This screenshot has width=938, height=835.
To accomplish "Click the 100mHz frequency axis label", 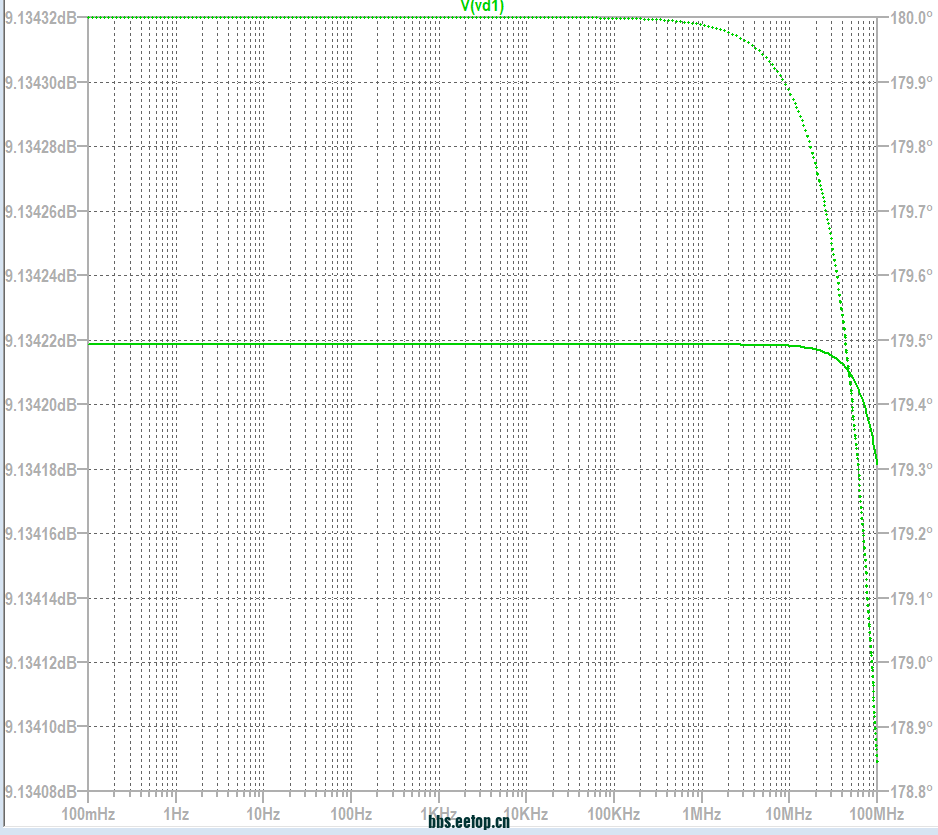I will (88, 814).
